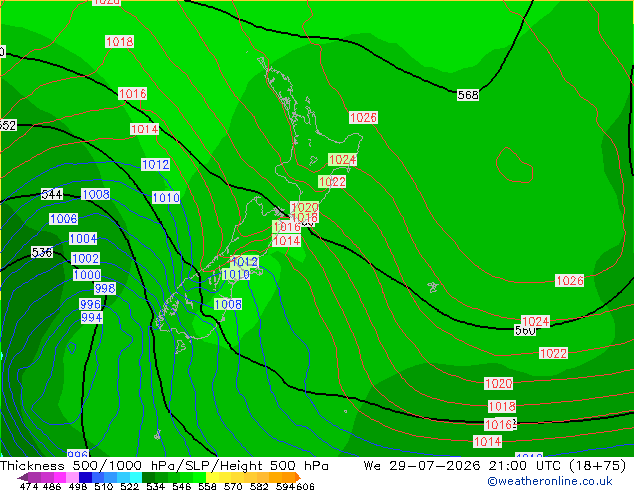This screenshot has height=490, width=634.
Task: Click the 536 height contour label
Action: pyautogui.click(x=42, y=253)
